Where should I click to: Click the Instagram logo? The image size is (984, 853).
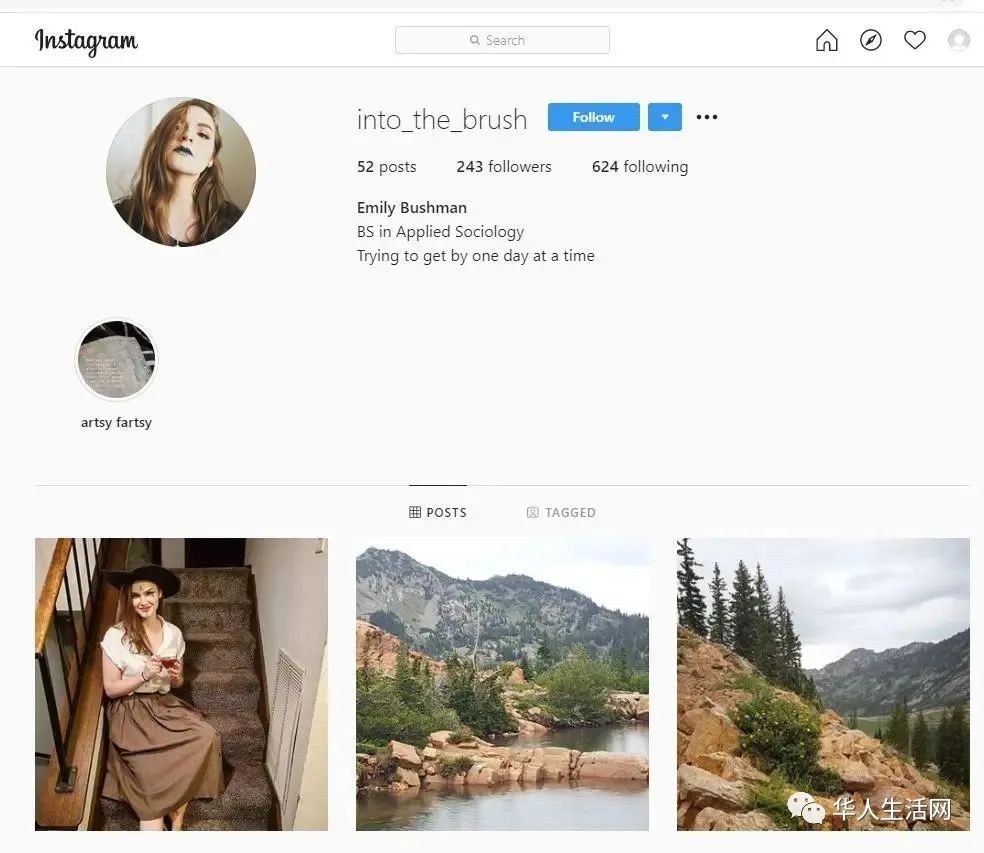tap(86, 41)
